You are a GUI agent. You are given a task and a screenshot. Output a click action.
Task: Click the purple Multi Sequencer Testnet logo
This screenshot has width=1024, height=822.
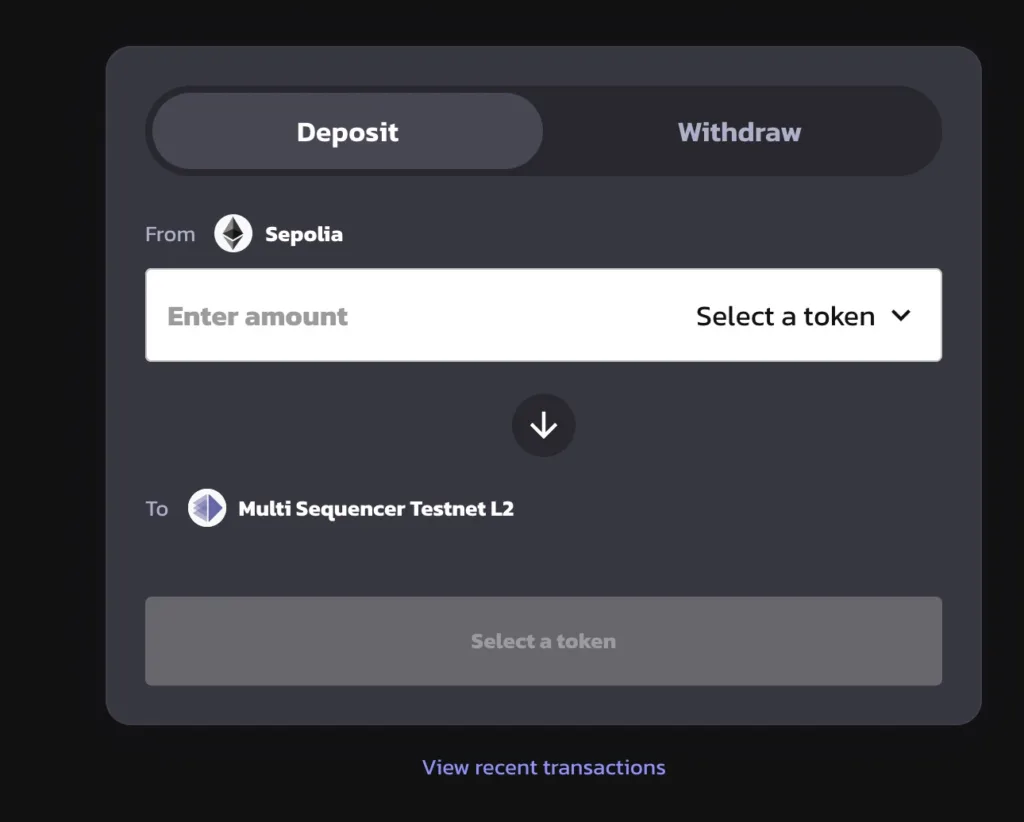point(207,508)
